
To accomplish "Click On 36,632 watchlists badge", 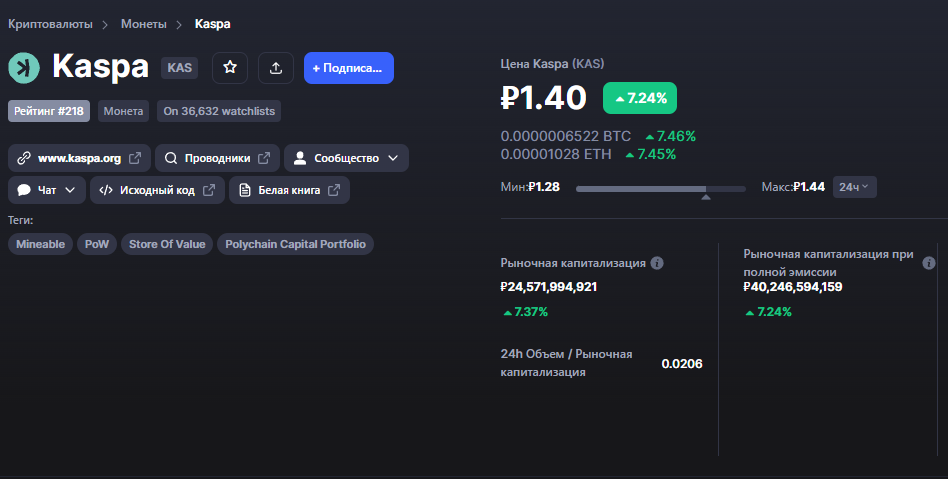I will click(x=219, y=111).
